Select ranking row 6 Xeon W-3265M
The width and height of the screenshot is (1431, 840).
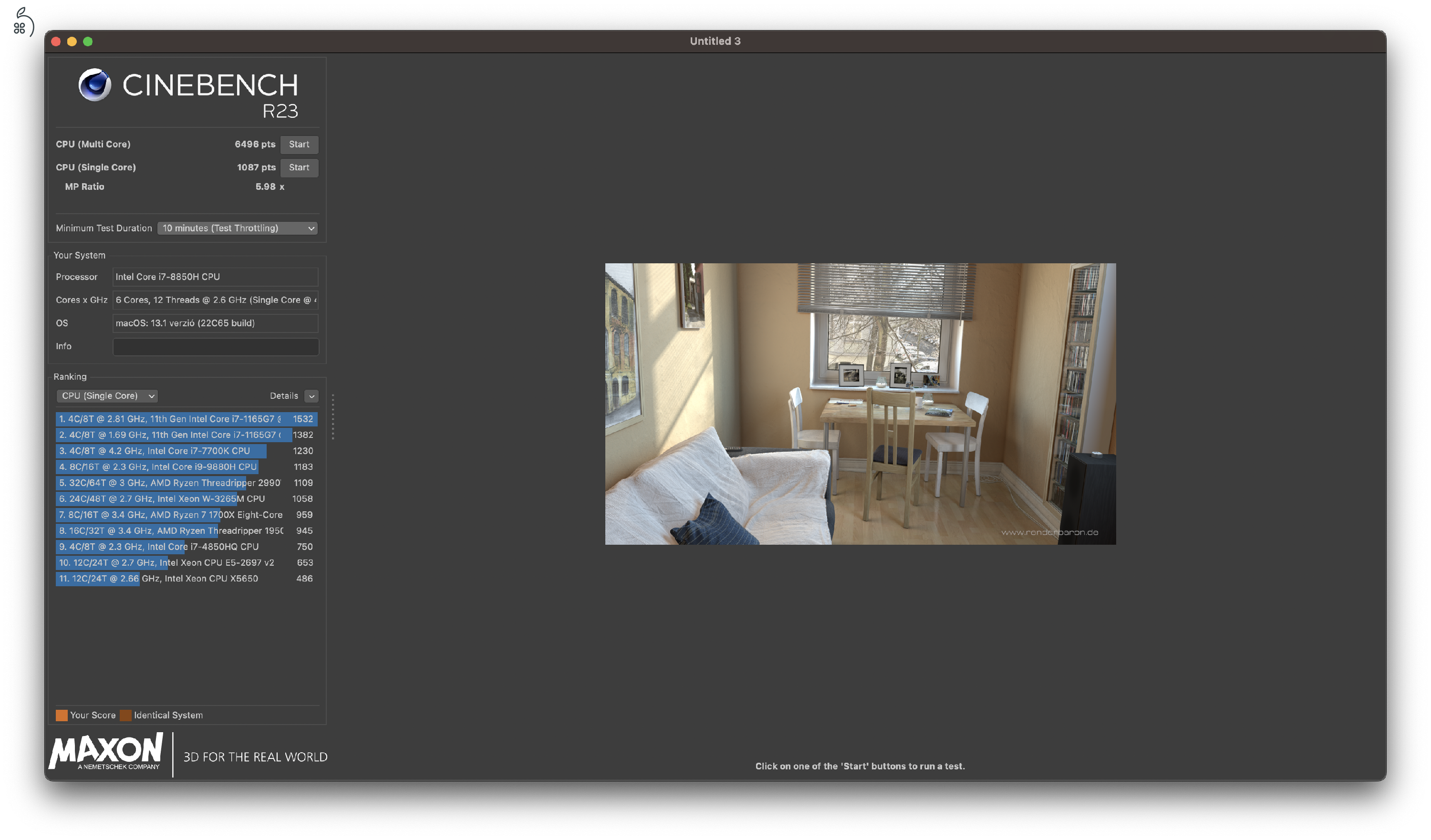coord(186,498)
